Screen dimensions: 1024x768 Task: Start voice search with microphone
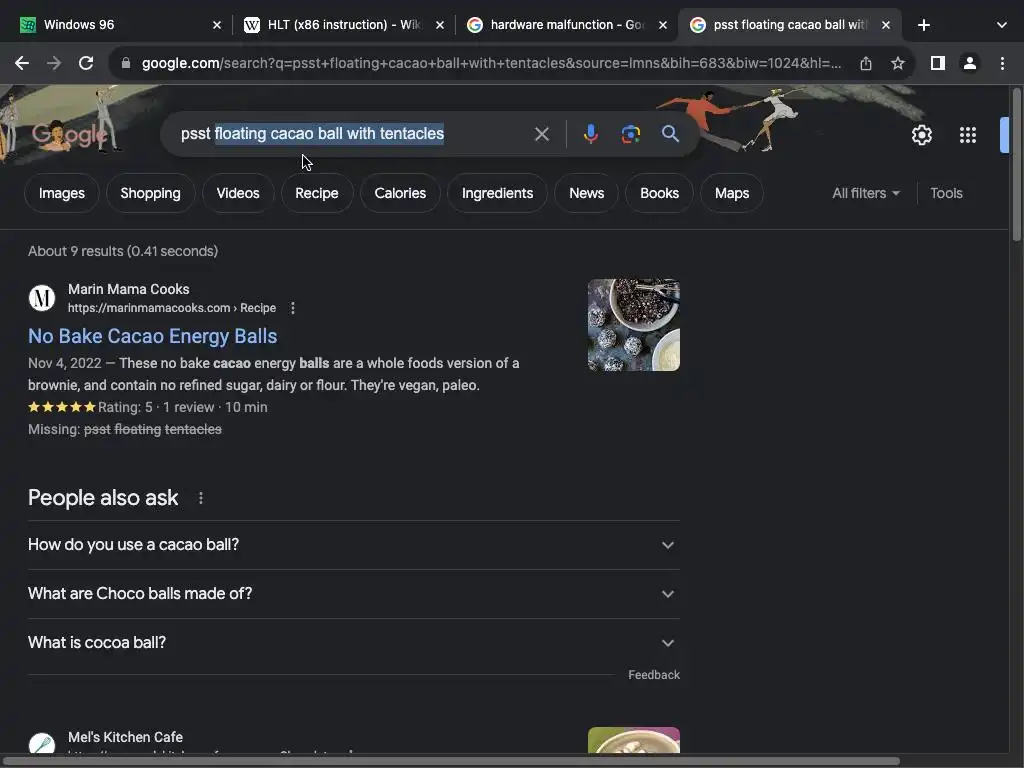pyautogui.click(x=590, y=134)
